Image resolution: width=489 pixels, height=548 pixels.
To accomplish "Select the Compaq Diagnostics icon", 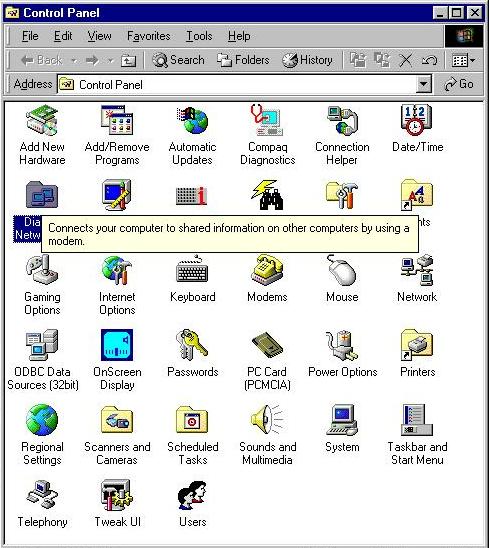I will (267, 121).
